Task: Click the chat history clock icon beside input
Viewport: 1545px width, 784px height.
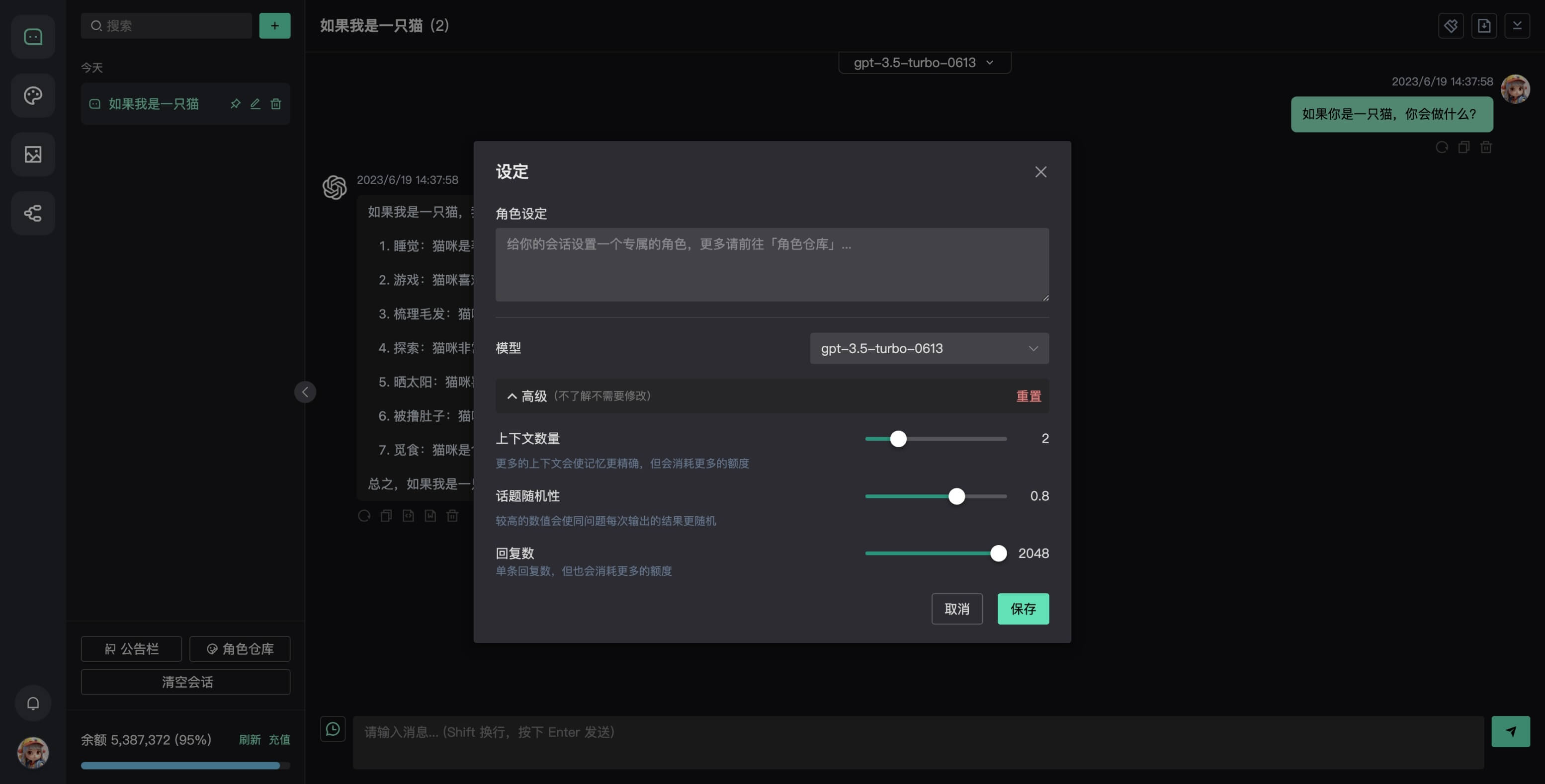Action: pos(333,729)
